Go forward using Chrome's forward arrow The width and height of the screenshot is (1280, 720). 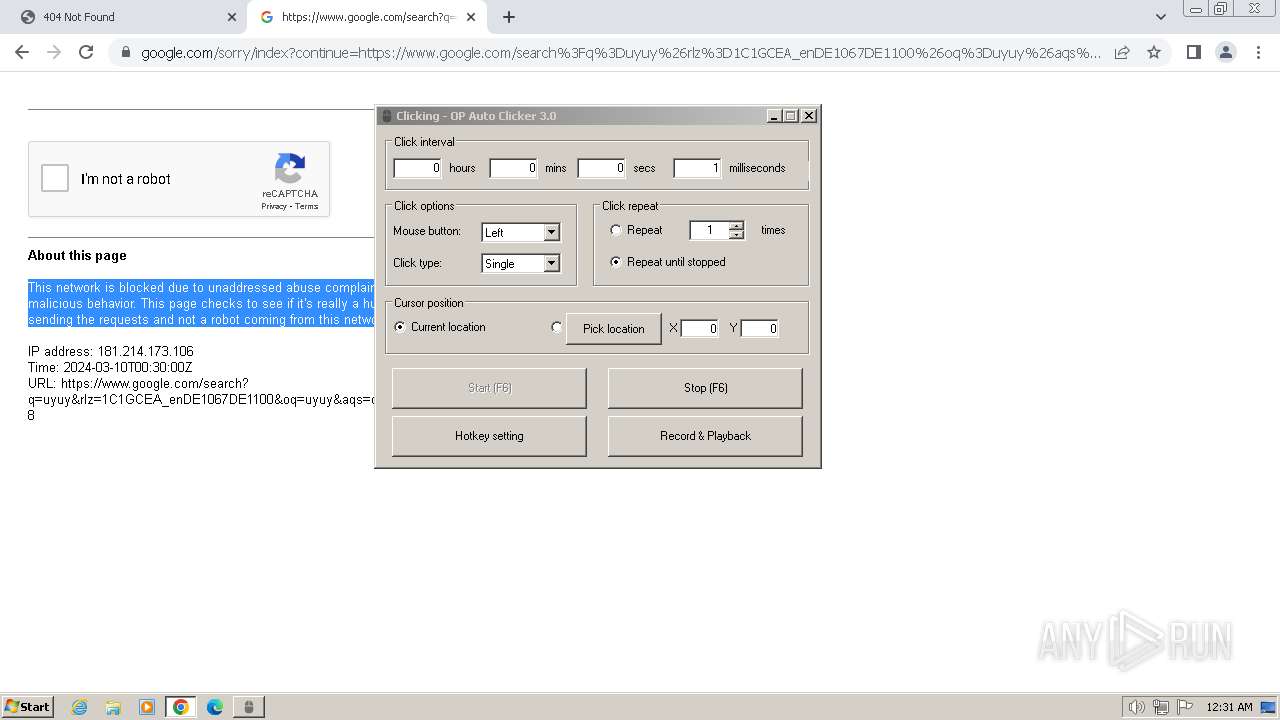(x=54, y=52)
